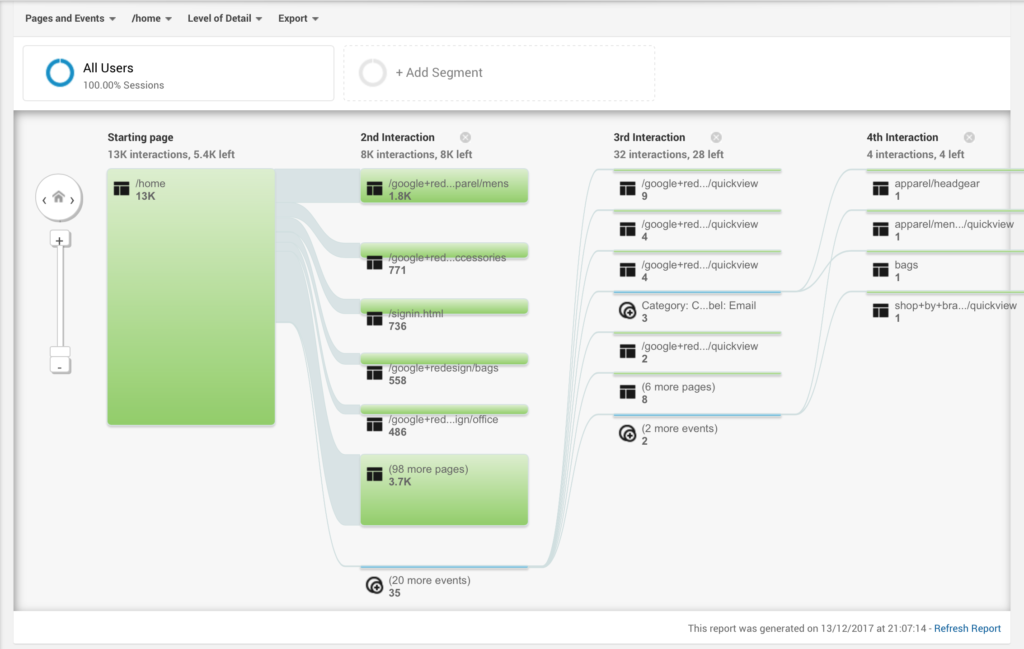
Task: Remove the 2nd Interaction column
Action: 465,137
